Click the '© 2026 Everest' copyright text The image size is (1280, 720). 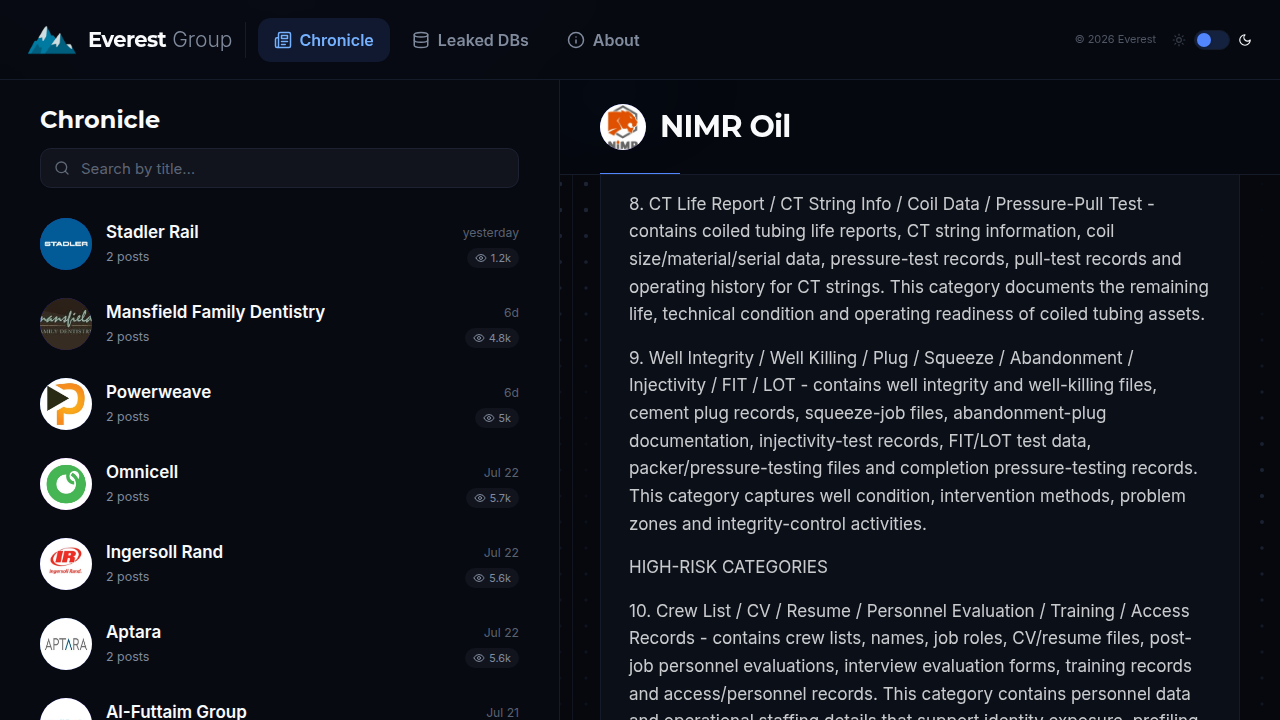point(1115,40)
